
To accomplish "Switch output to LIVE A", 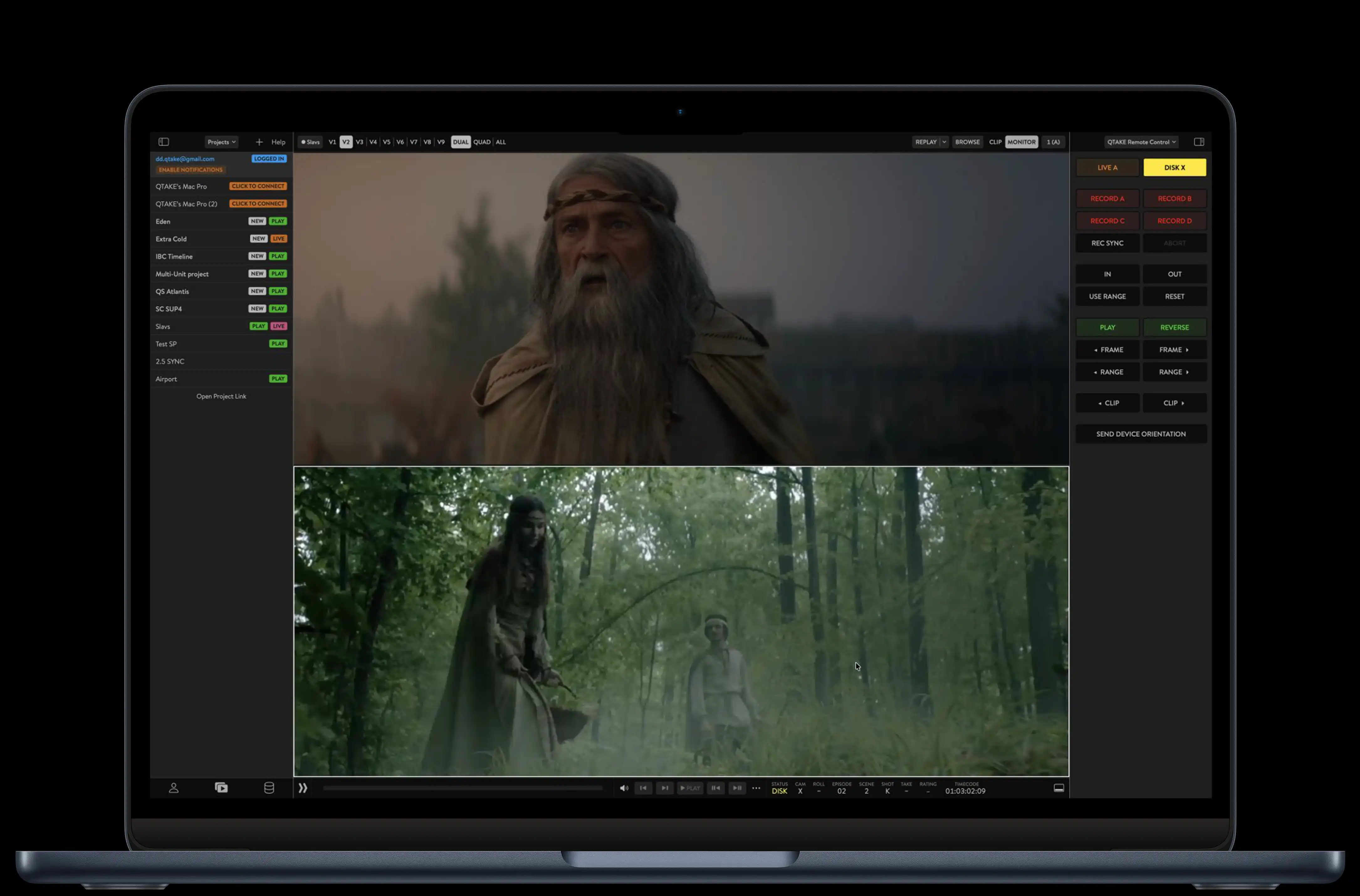I will click(x=1107, y=167).
